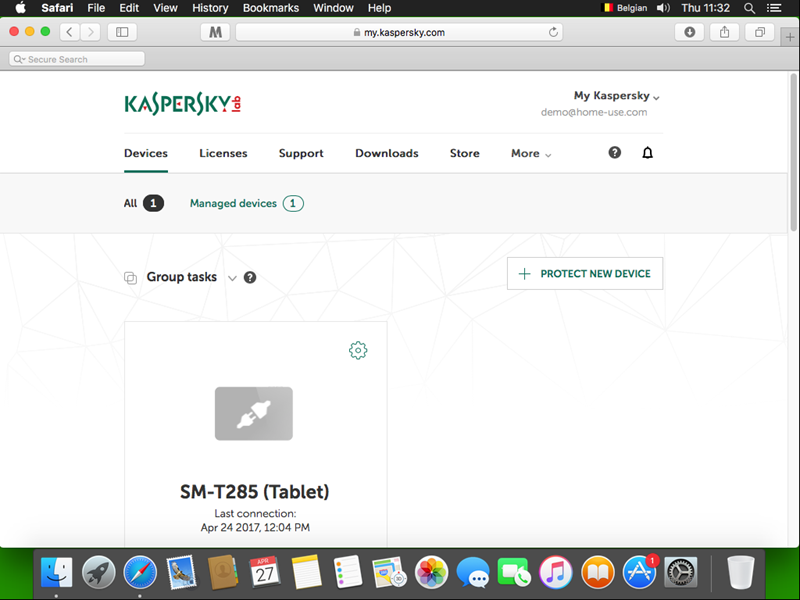
Task: Switch to the Licenses tab
Action: click(223, 154)
